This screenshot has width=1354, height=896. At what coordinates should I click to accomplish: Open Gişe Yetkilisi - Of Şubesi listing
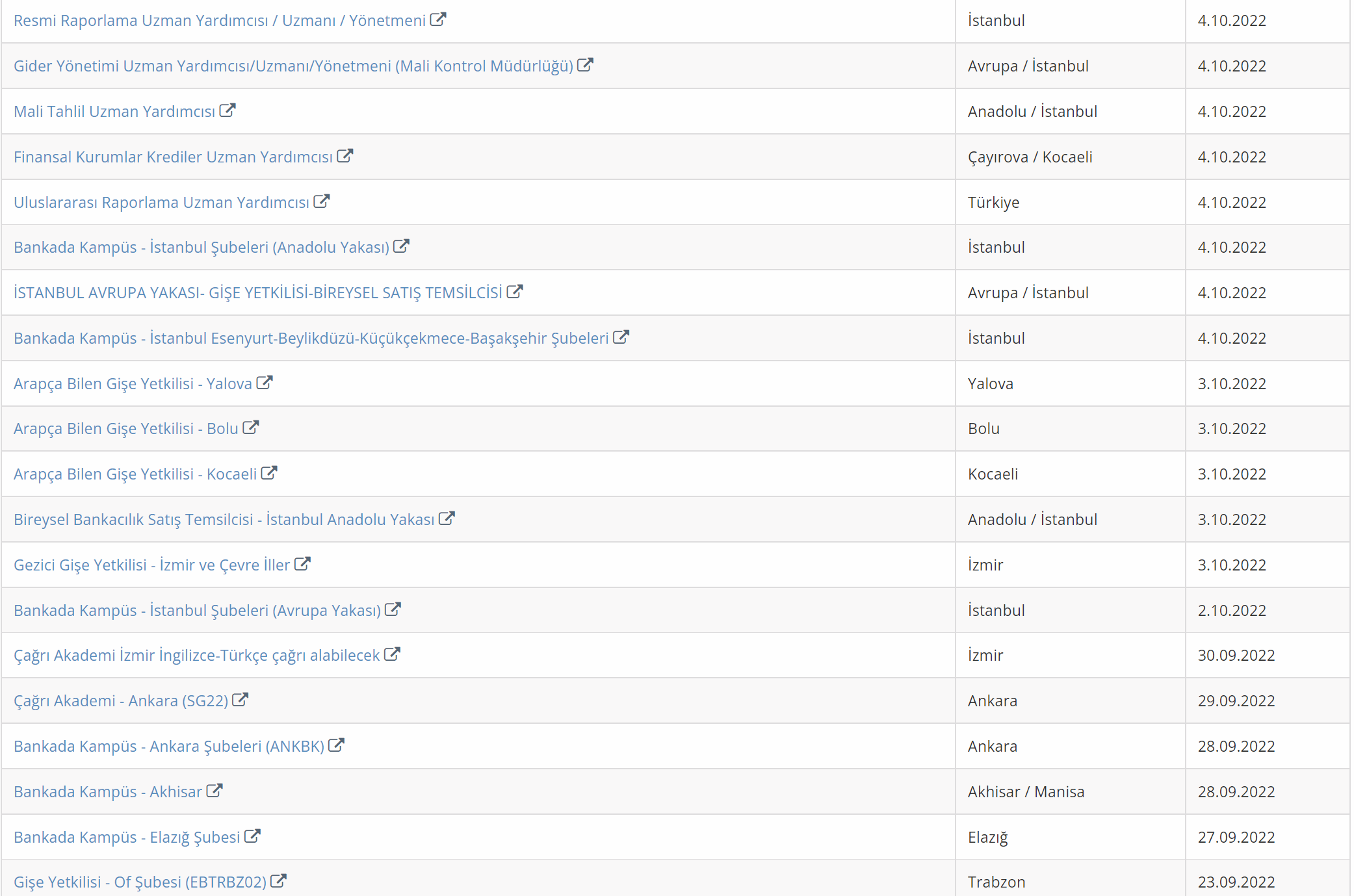click(x=140, y=882)
